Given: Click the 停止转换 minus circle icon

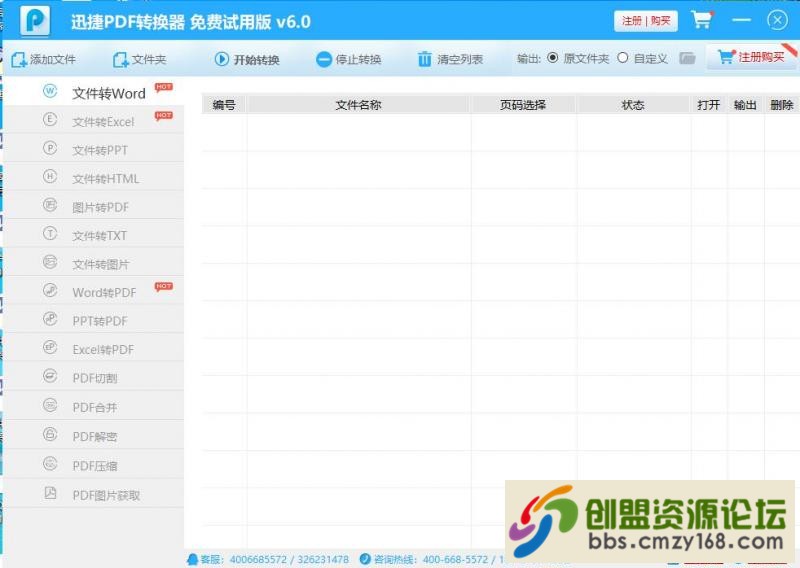Looking at the screenshot, I should 324,60.
